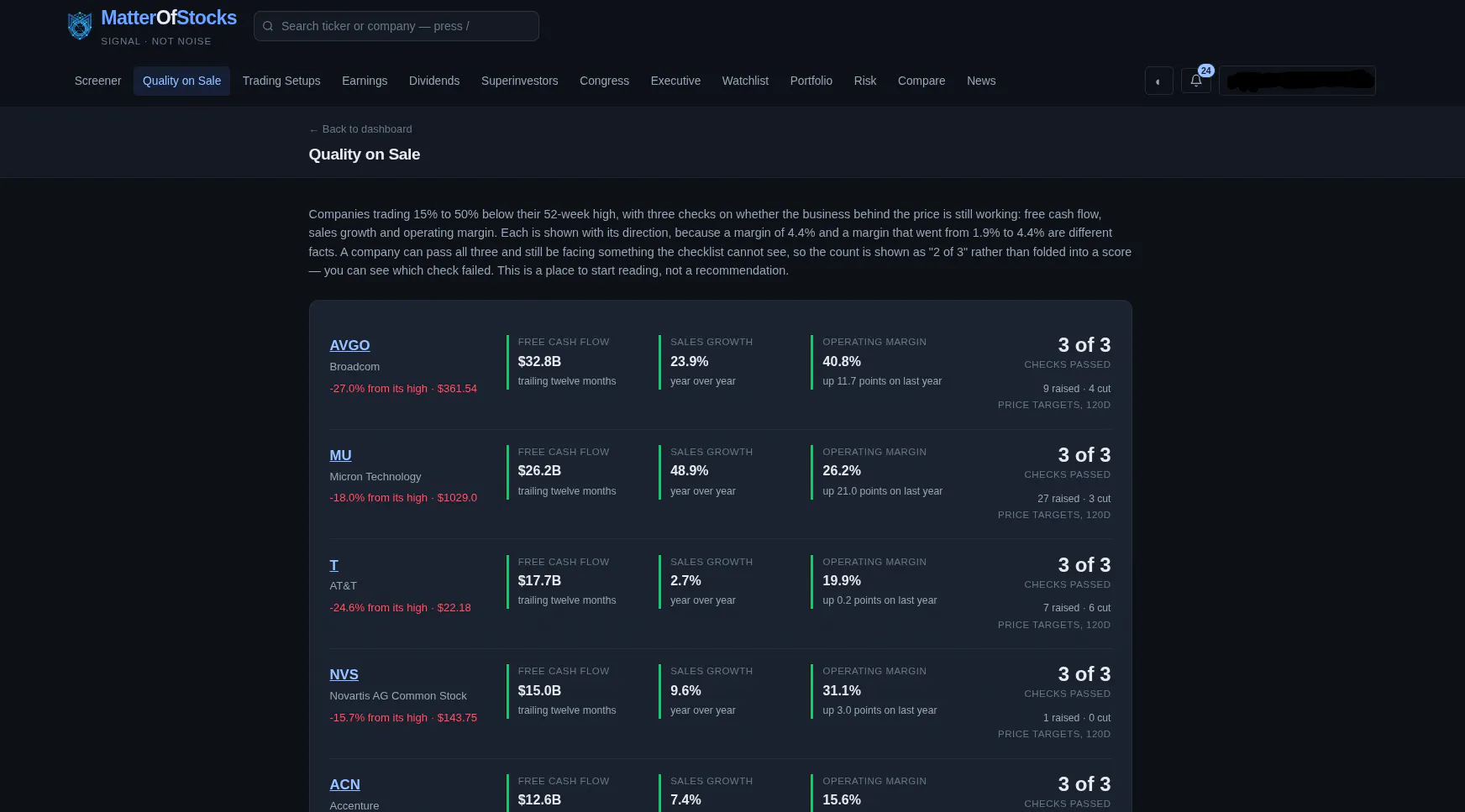Go to the Watchlist tab

coord(745,81)
